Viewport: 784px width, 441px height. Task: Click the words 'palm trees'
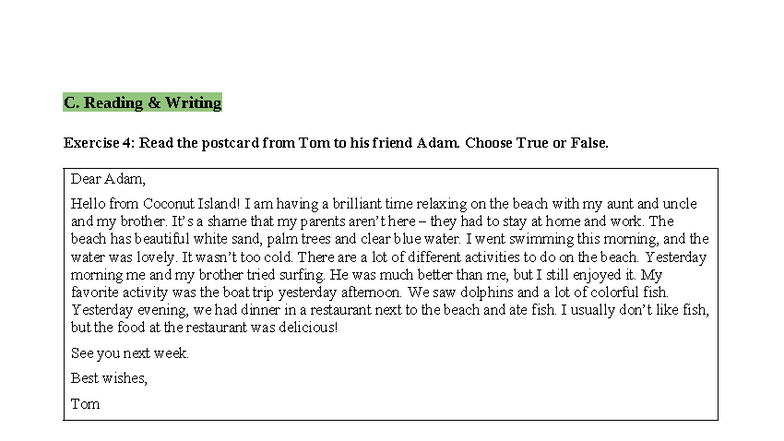298,239
